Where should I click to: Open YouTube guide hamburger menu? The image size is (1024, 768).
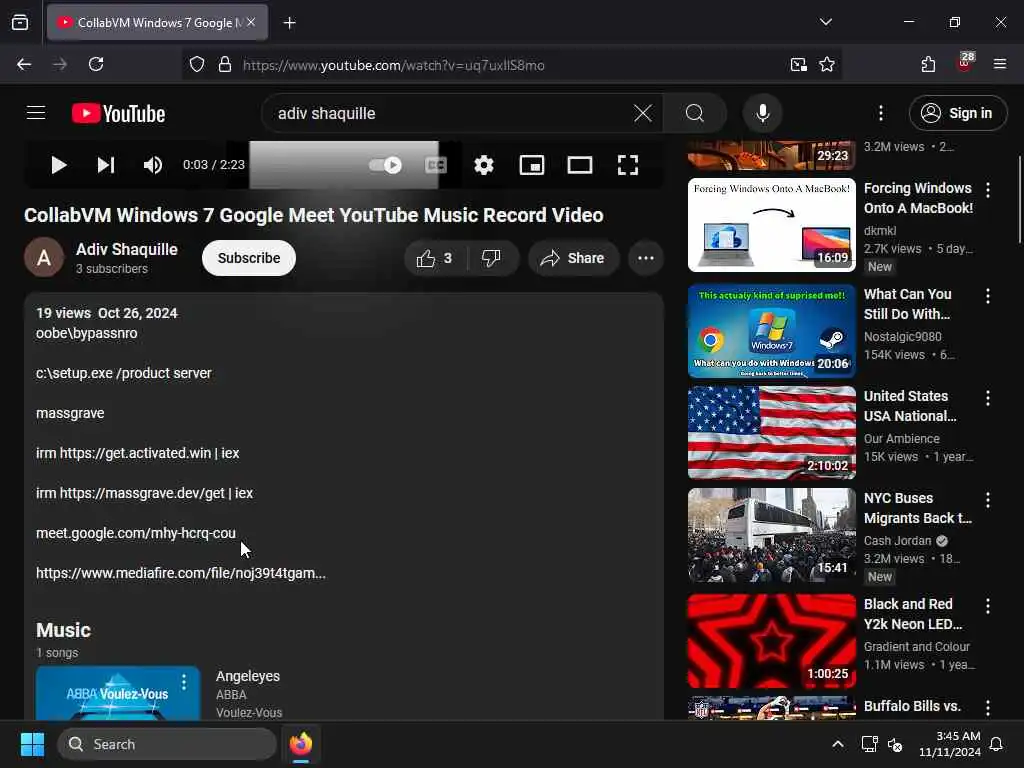pos(36,113)
